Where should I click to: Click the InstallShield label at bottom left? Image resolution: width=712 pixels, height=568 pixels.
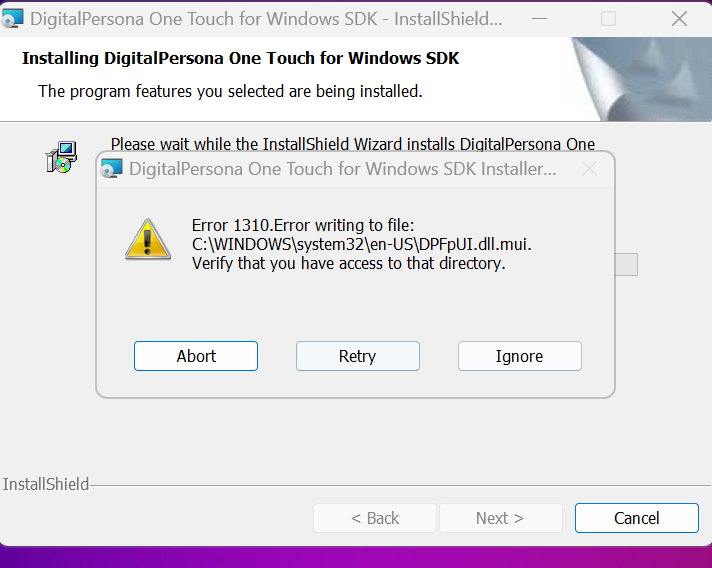point(46,484)
